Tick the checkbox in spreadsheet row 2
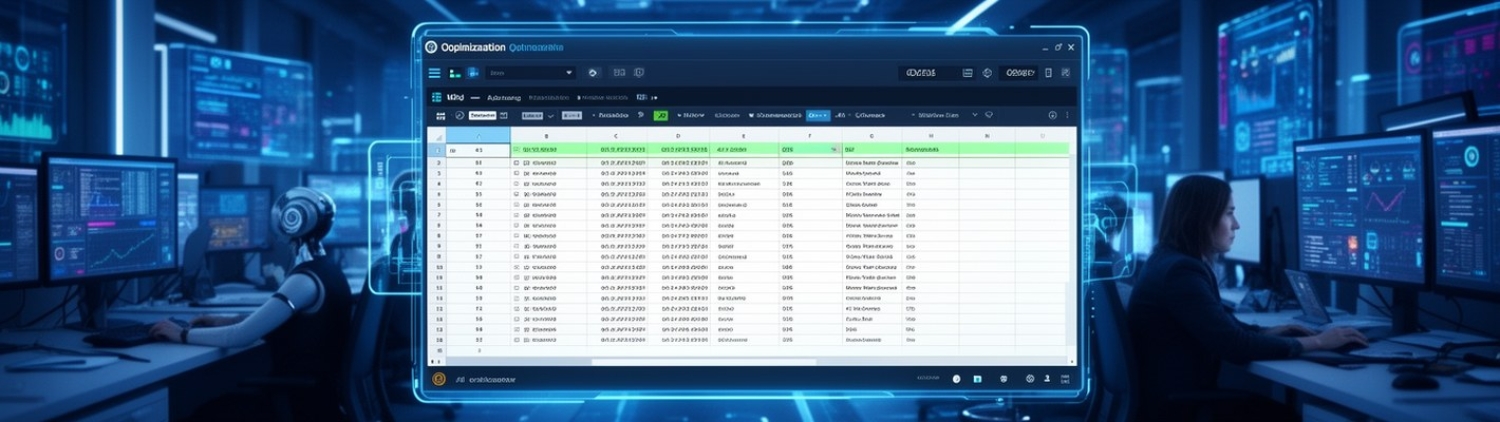 (x=516, y=162)
